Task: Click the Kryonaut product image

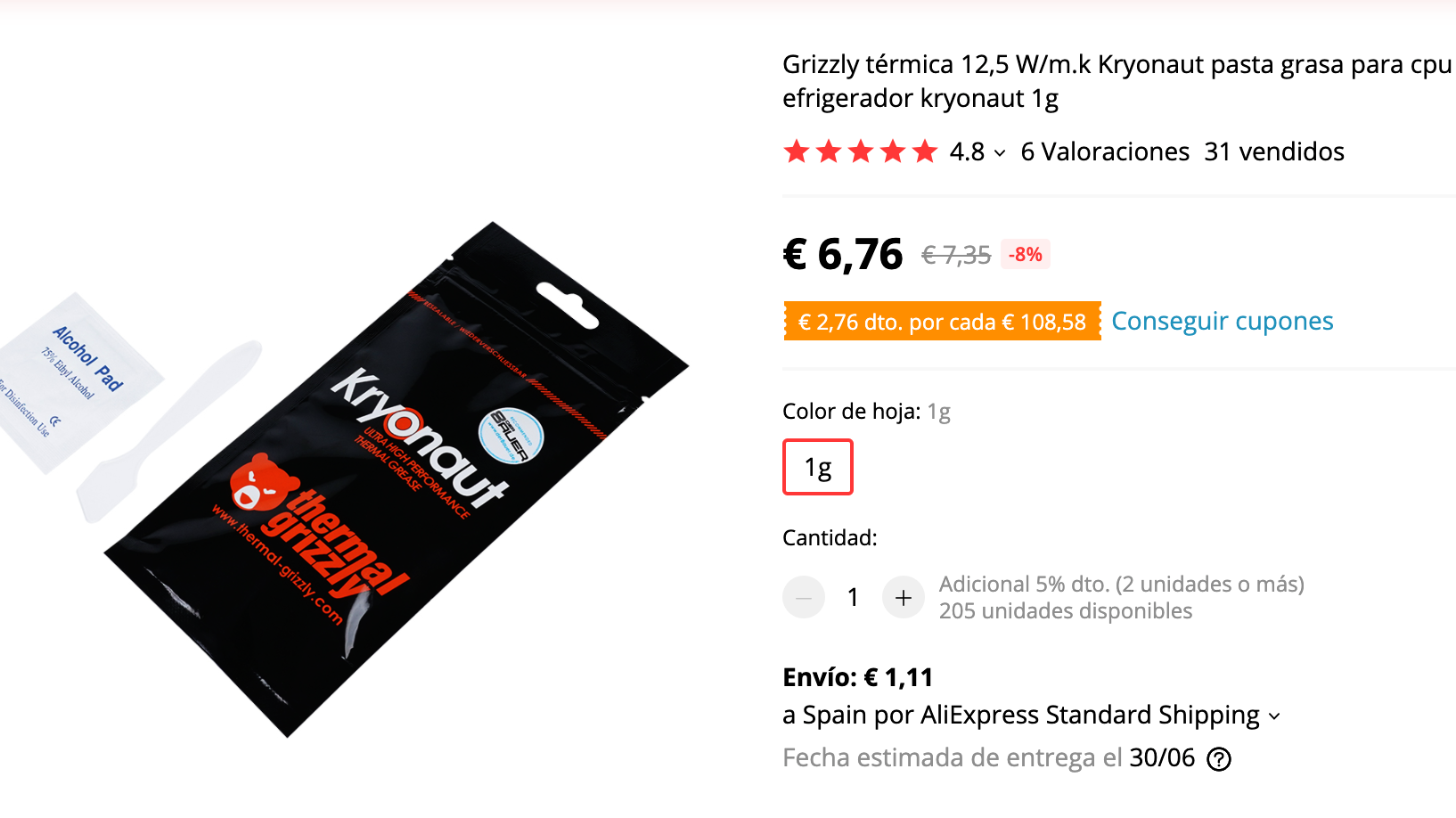Action: (397, 479)
